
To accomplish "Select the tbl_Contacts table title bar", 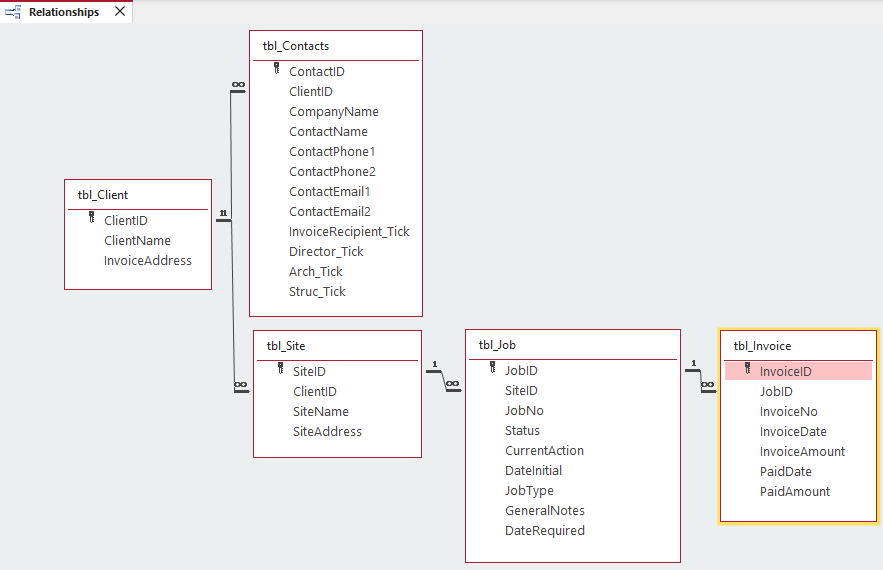I will coord(335,45).
